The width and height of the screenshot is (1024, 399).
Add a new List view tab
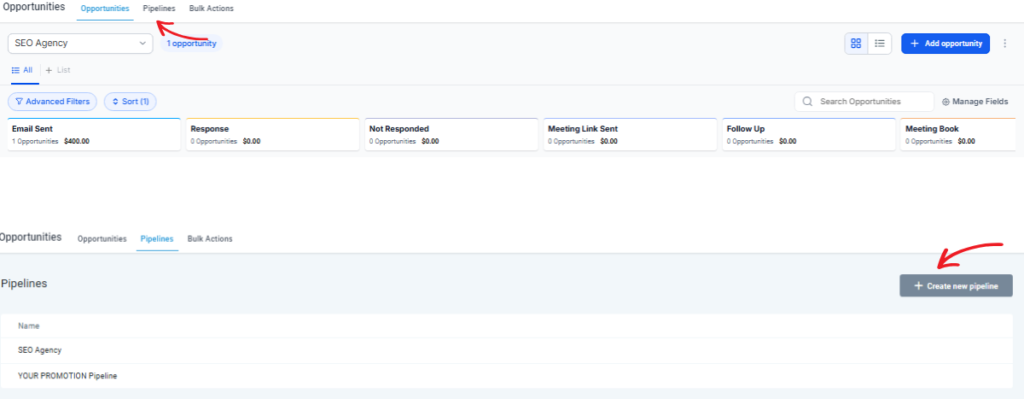(x=58, y=70)
